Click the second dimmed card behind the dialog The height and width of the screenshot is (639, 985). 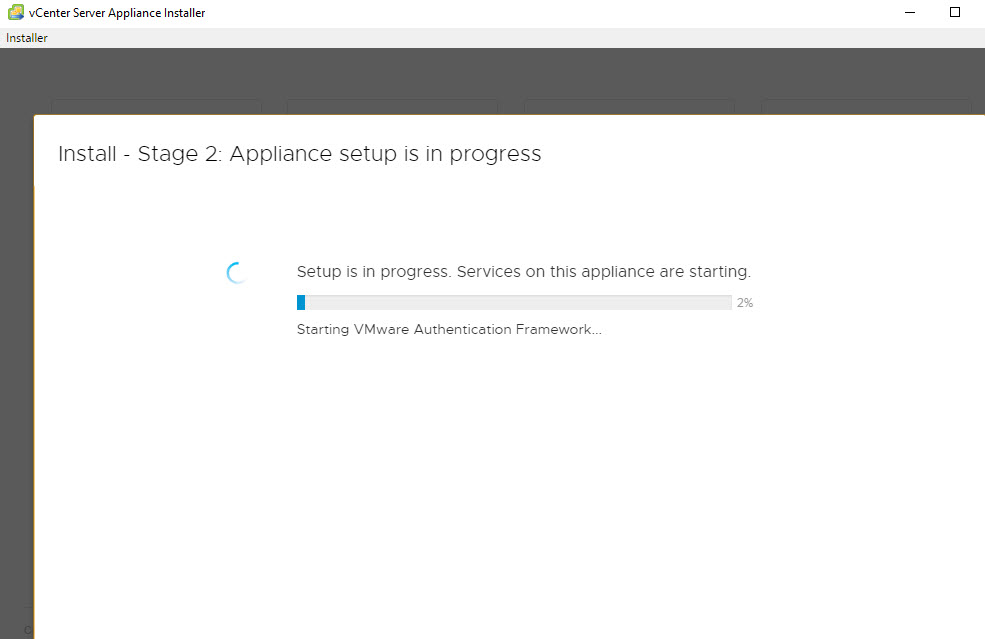pyautogui.click(x=392, y=106)
